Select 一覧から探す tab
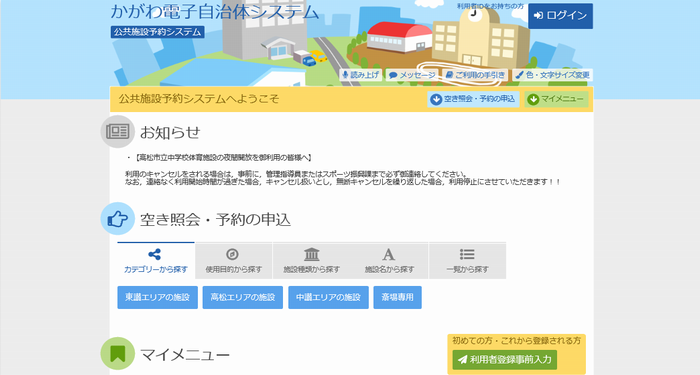The height and width of the screenshot is (375, 700). [467, 261]
